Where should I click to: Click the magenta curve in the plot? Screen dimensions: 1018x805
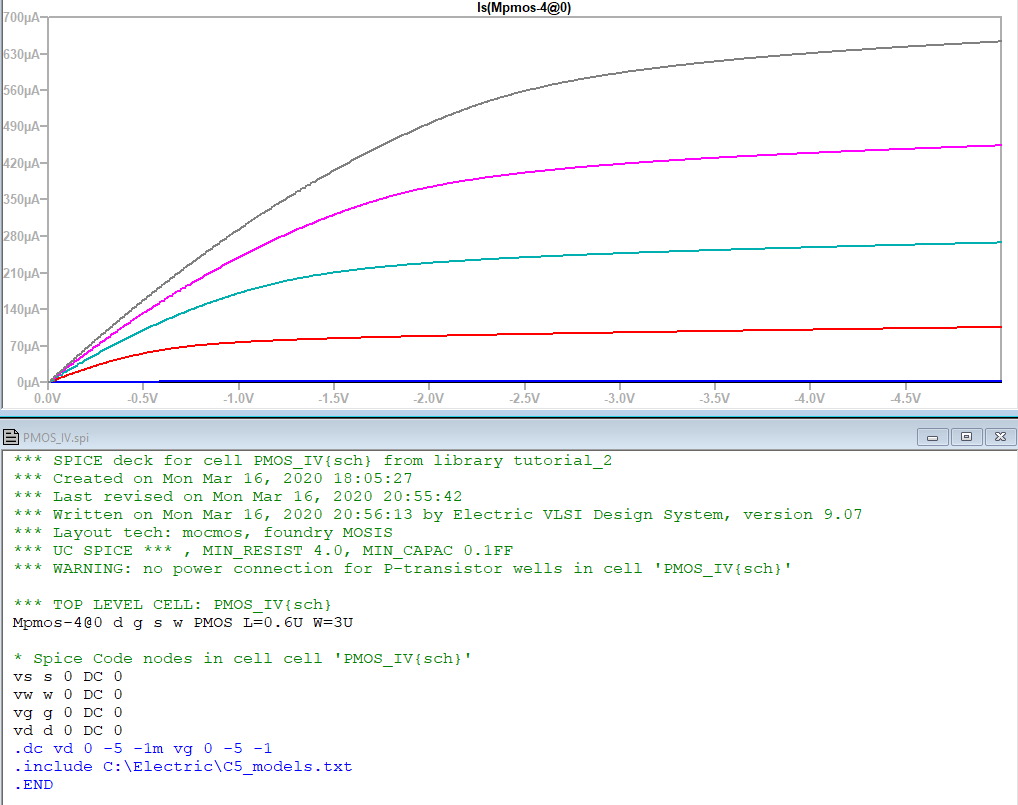tap(700, 155)
